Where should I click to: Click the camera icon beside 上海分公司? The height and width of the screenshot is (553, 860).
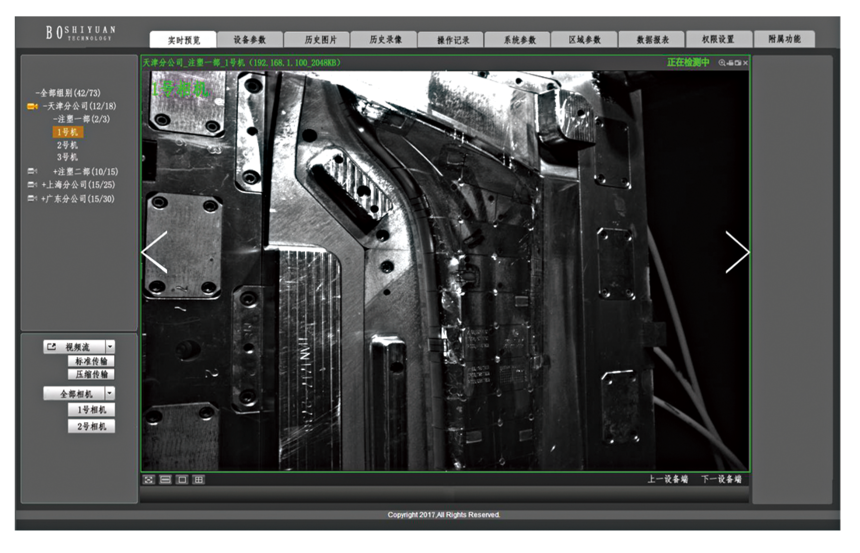pos(32,185)
